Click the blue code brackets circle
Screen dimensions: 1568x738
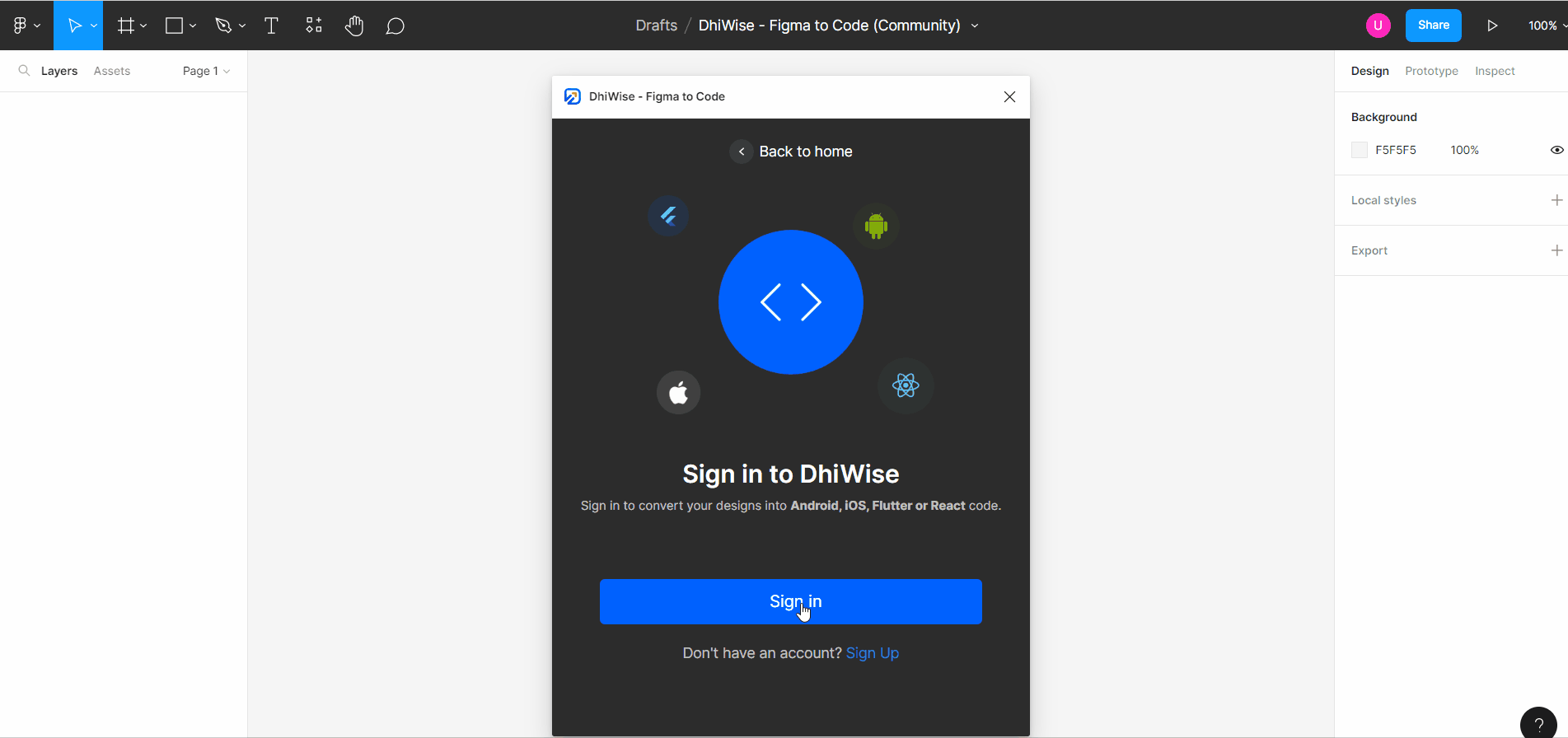point(791,302)
